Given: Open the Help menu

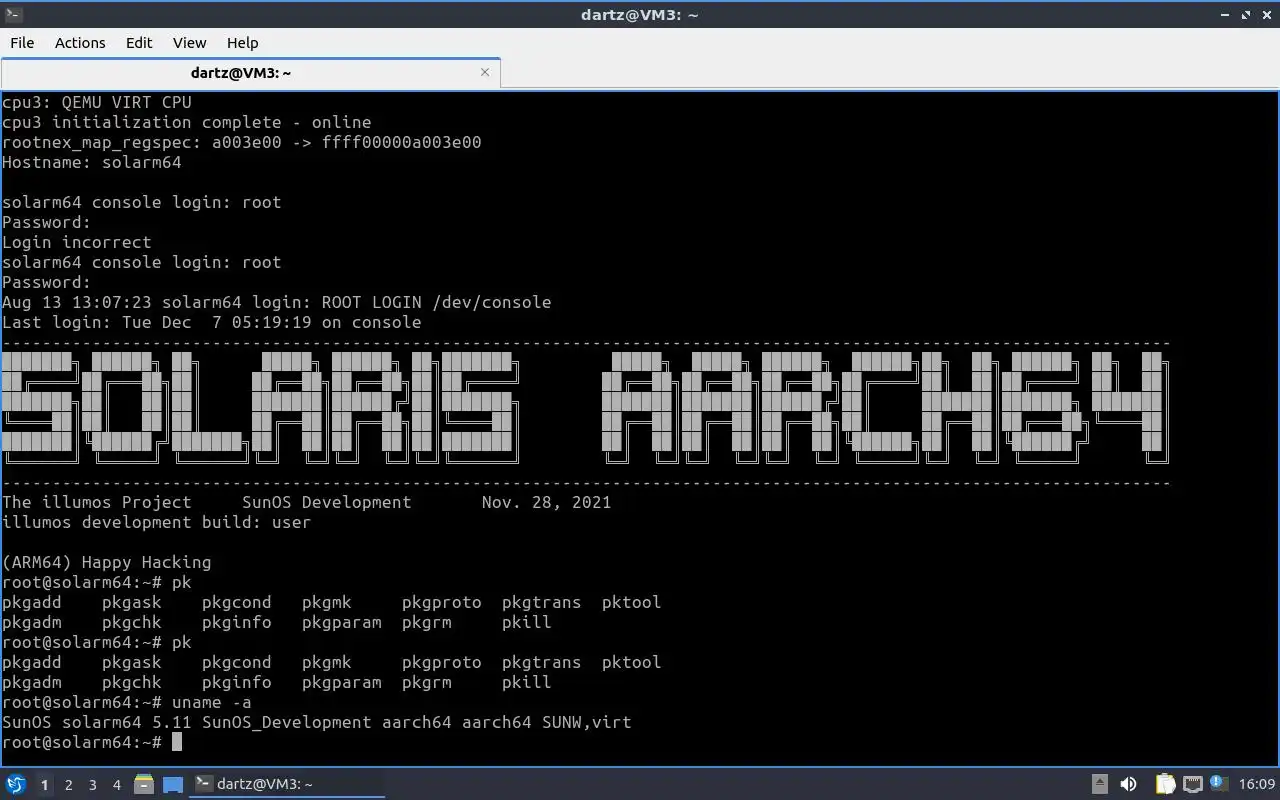Looking at the screenshot, I should point(242,42).
